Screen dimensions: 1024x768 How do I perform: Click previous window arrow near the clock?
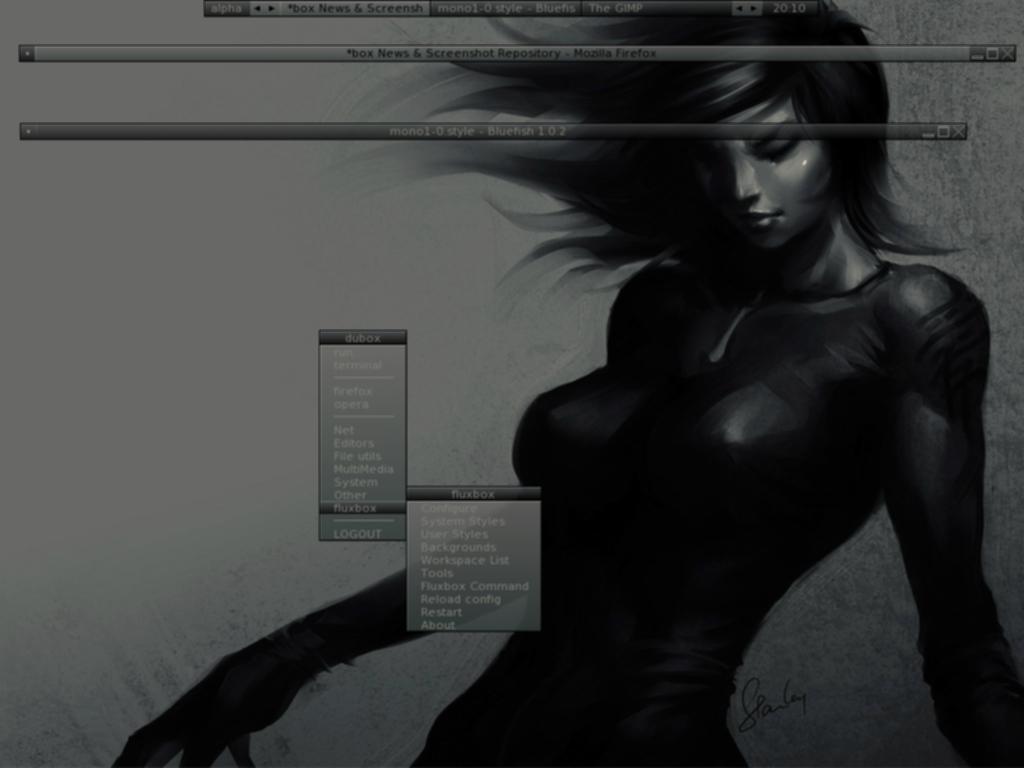tap(739, 8)
